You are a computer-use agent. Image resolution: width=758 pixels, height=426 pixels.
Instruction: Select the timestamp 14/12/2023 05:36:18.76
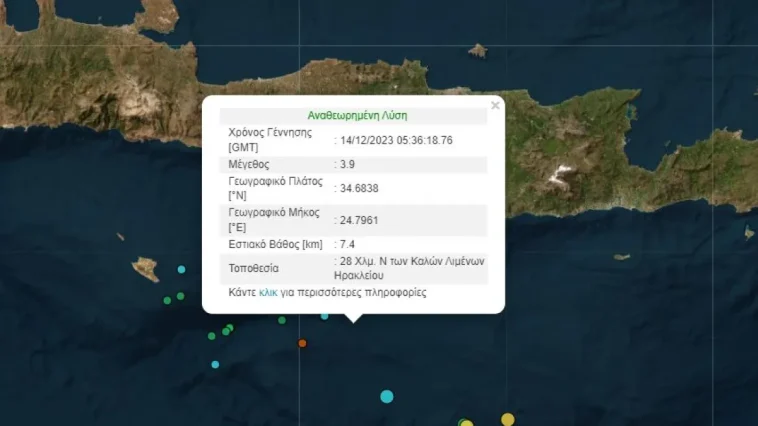click(x=396, y=140)
